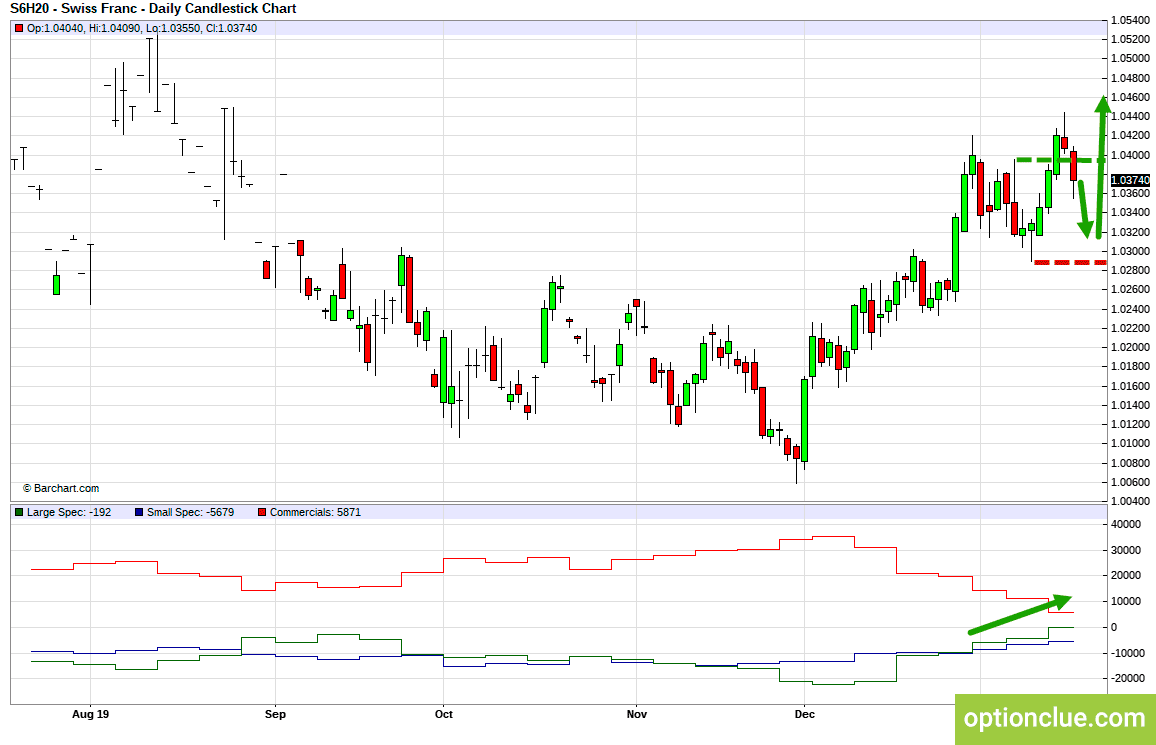Click the 1.05400 price axis label
The image size is (1156, 745).
click(x=1130, y=20)
